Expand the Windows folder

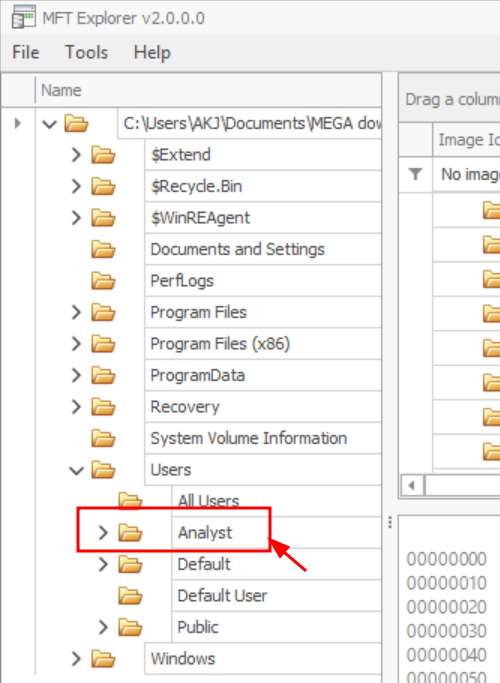point(76,659)
